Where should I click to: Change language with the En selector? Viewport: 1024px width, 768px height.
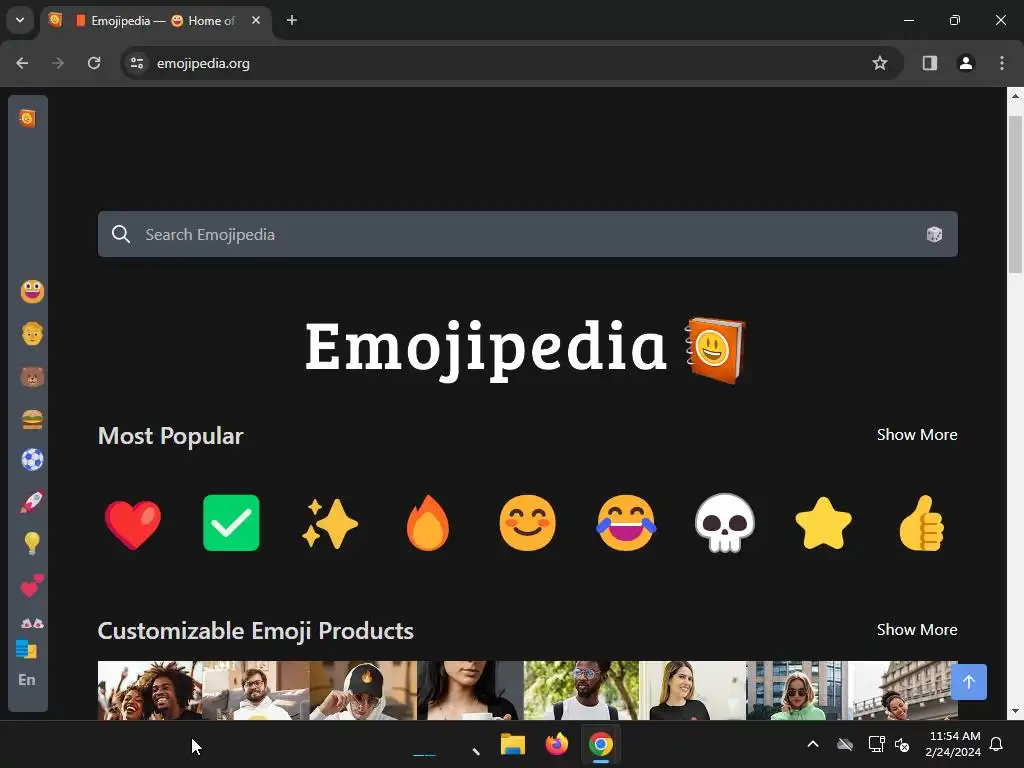click(x=27, y=680)
